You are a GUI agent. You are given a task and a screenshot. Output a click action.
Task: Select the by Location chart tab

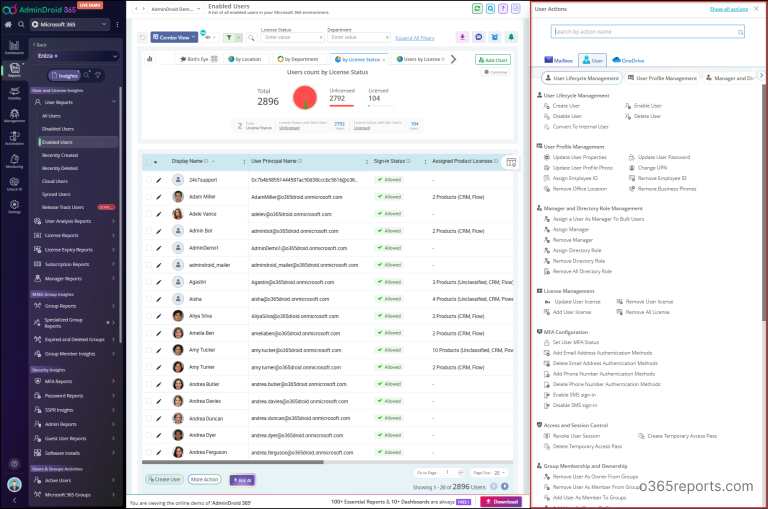245,59
